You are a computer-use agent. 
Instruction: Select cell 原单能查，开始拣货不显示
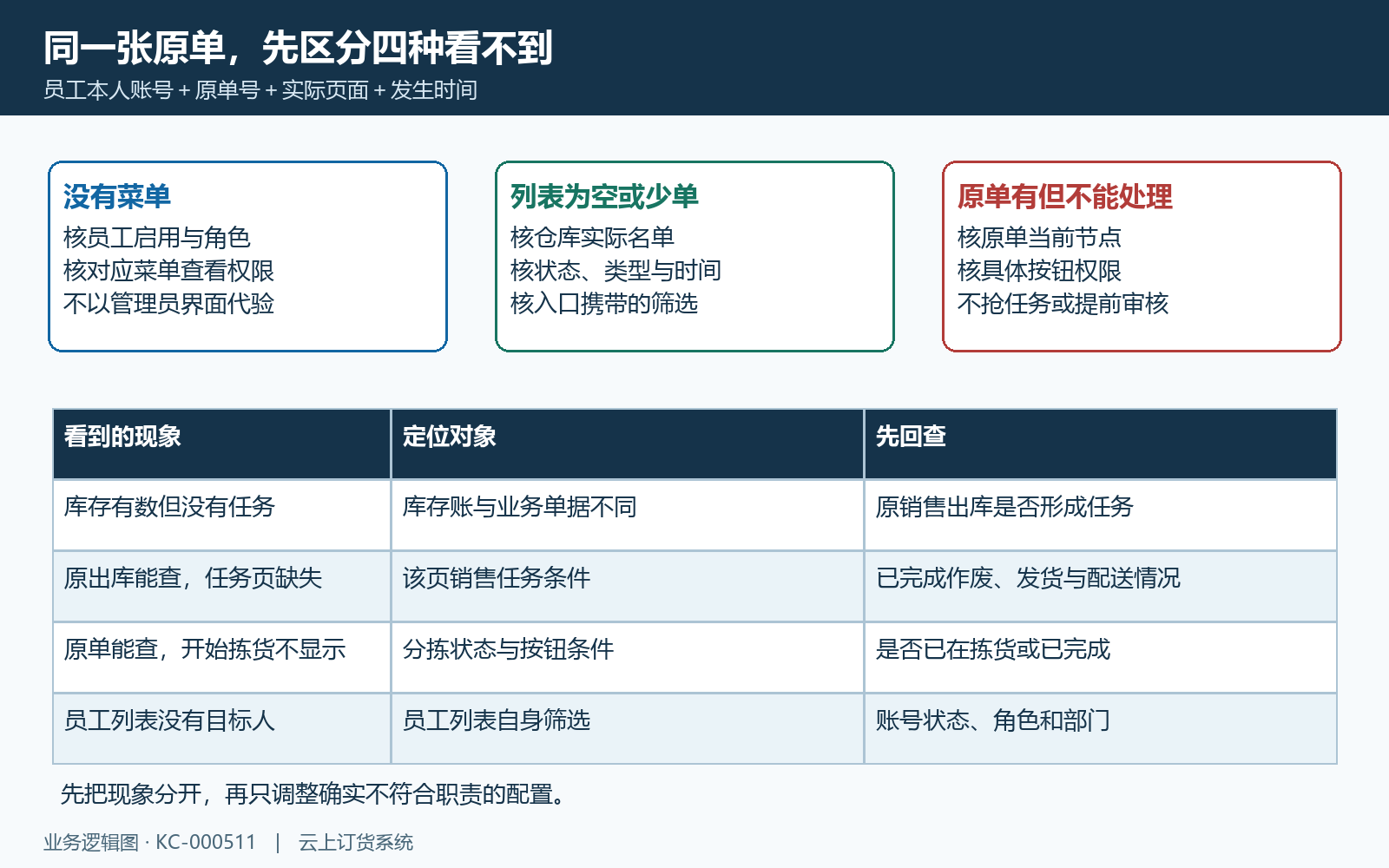click(221, 657)
